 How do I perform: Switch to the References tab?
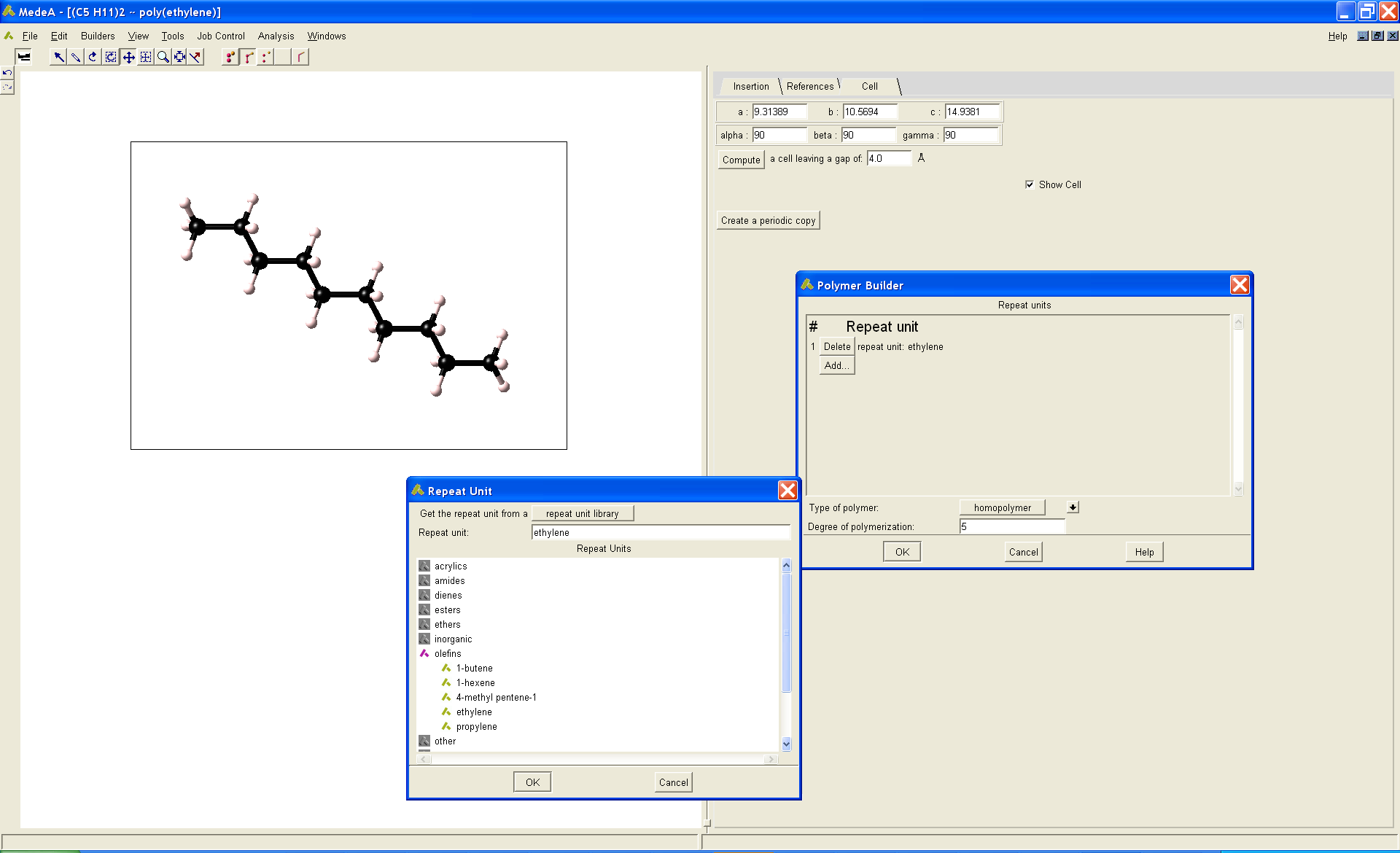(x=809, y=86)
